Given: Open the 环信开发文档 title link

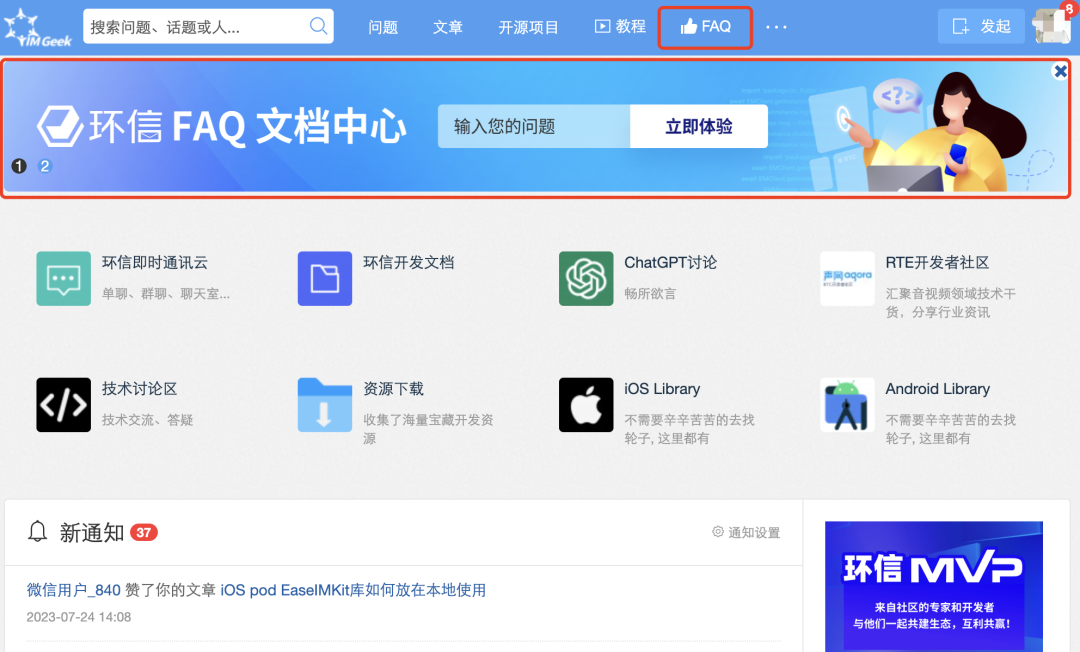Looking at the screenshot, I should tap(408, 262).
